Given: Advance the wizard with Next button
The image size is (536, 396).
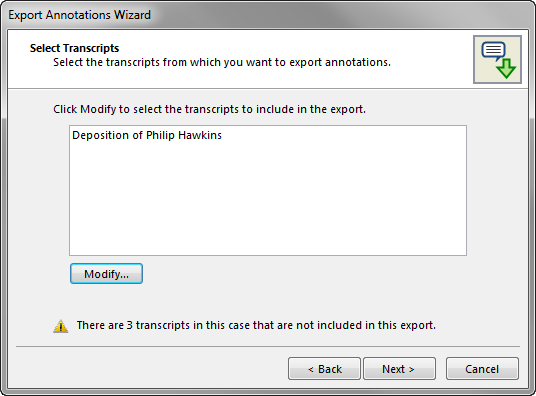Looking at the screenshot, I should click(399, 369).
